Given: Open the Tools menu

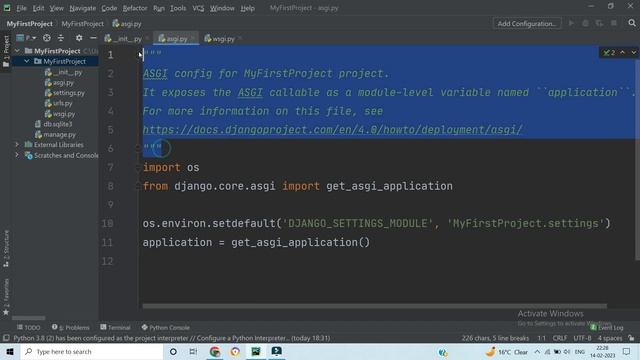Looking at the screenshot, I should click(178, 8).
